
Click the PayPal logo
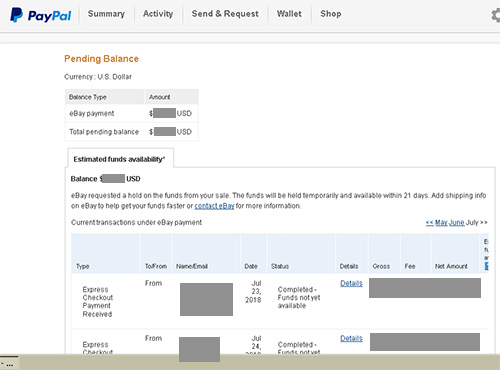[40, 15]
